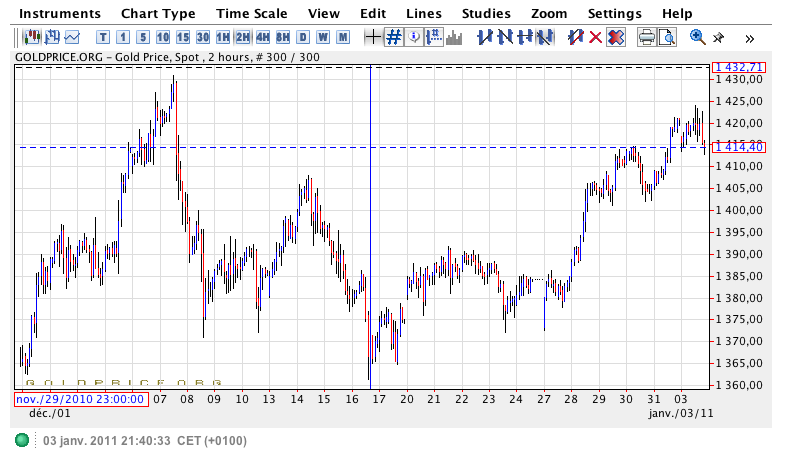Click the pin toolbar icon
The image size is (796, 453).
[718, 38]
